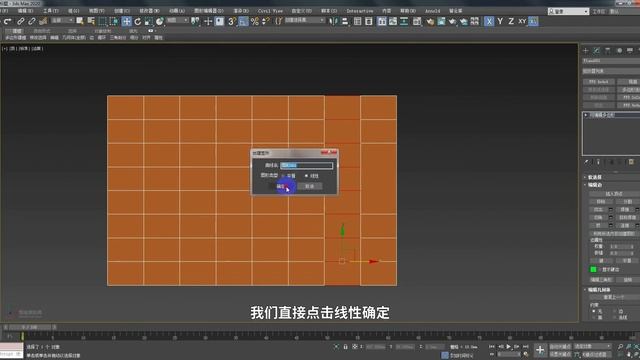
Task: Open the Civil View menu
Action: coord(270,11)
